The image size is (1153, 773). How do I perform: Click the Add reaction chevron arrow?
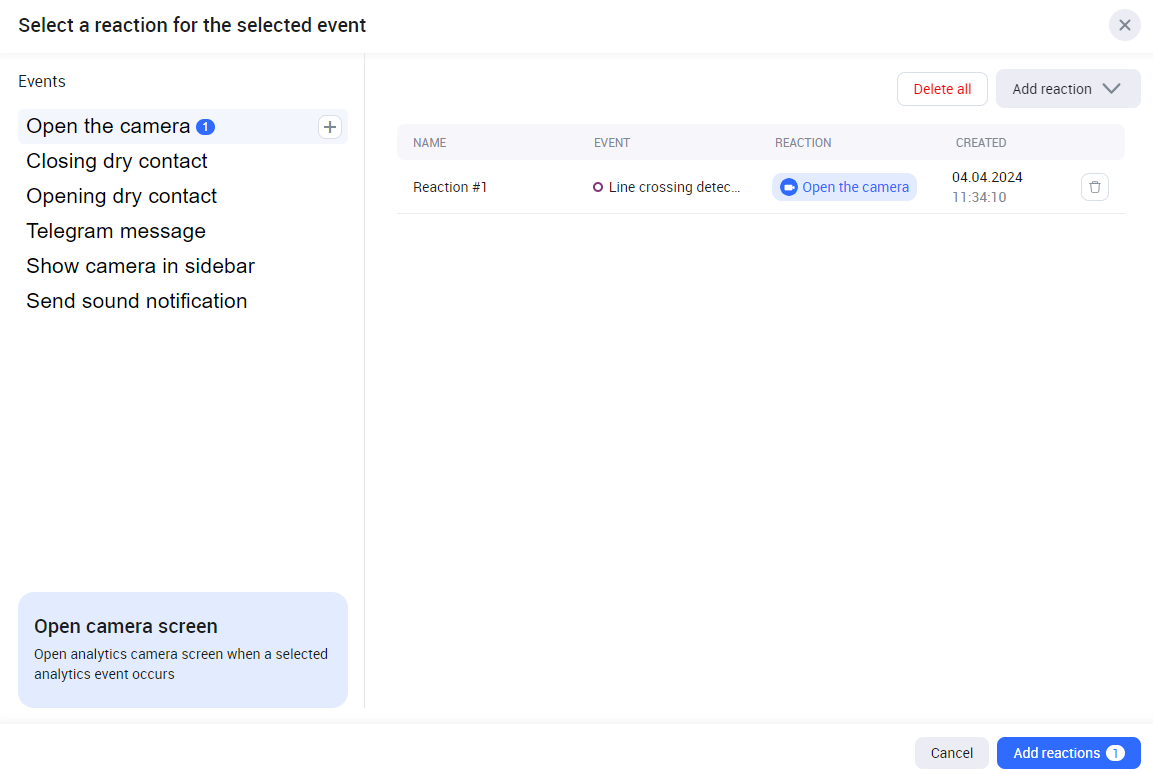pyautogui.click(x=1111, y=89)
